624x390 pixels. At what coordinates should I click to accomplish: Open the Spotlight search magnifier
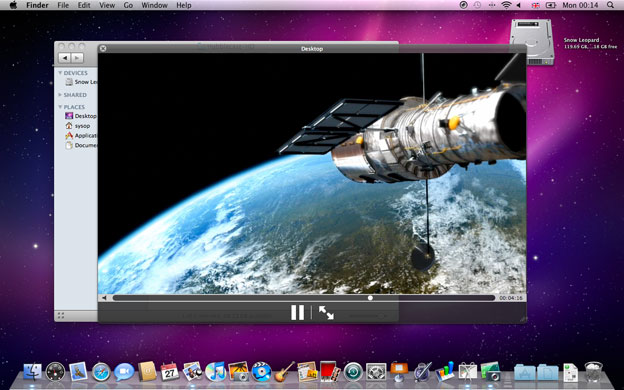click(610, 5)
